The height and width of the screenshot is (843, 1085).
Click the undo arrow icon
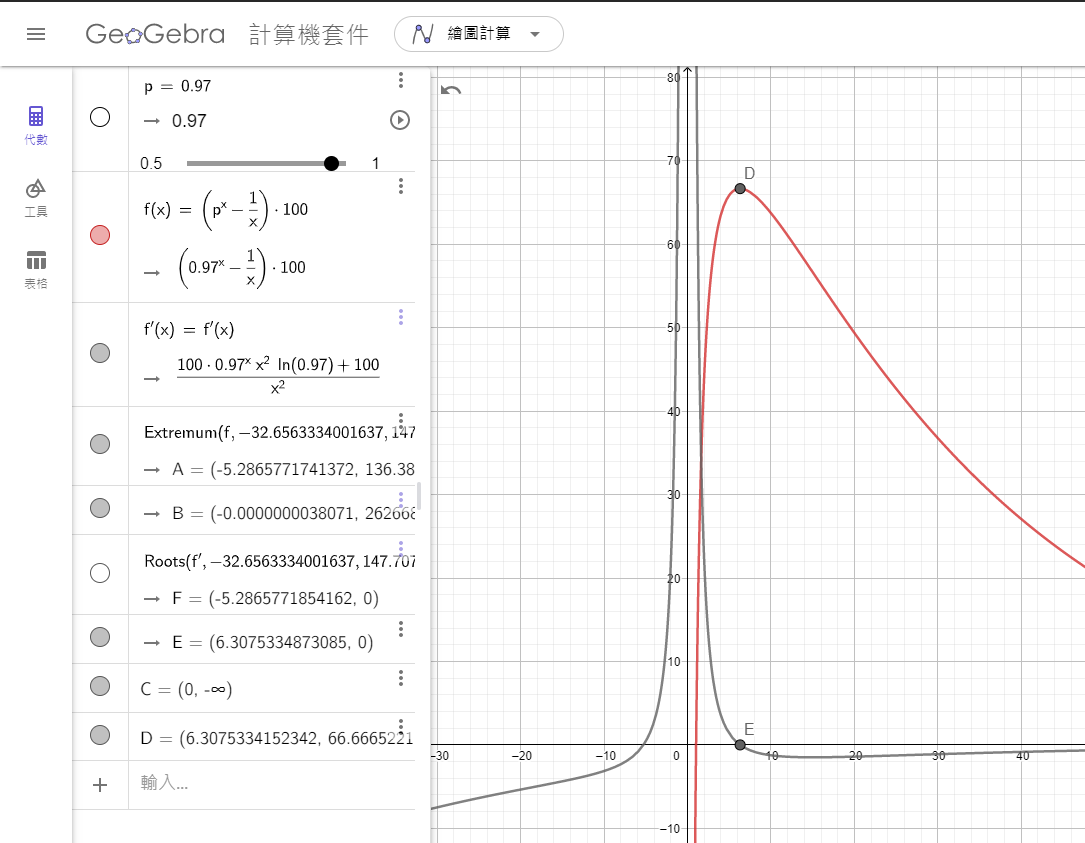(451, 91)
